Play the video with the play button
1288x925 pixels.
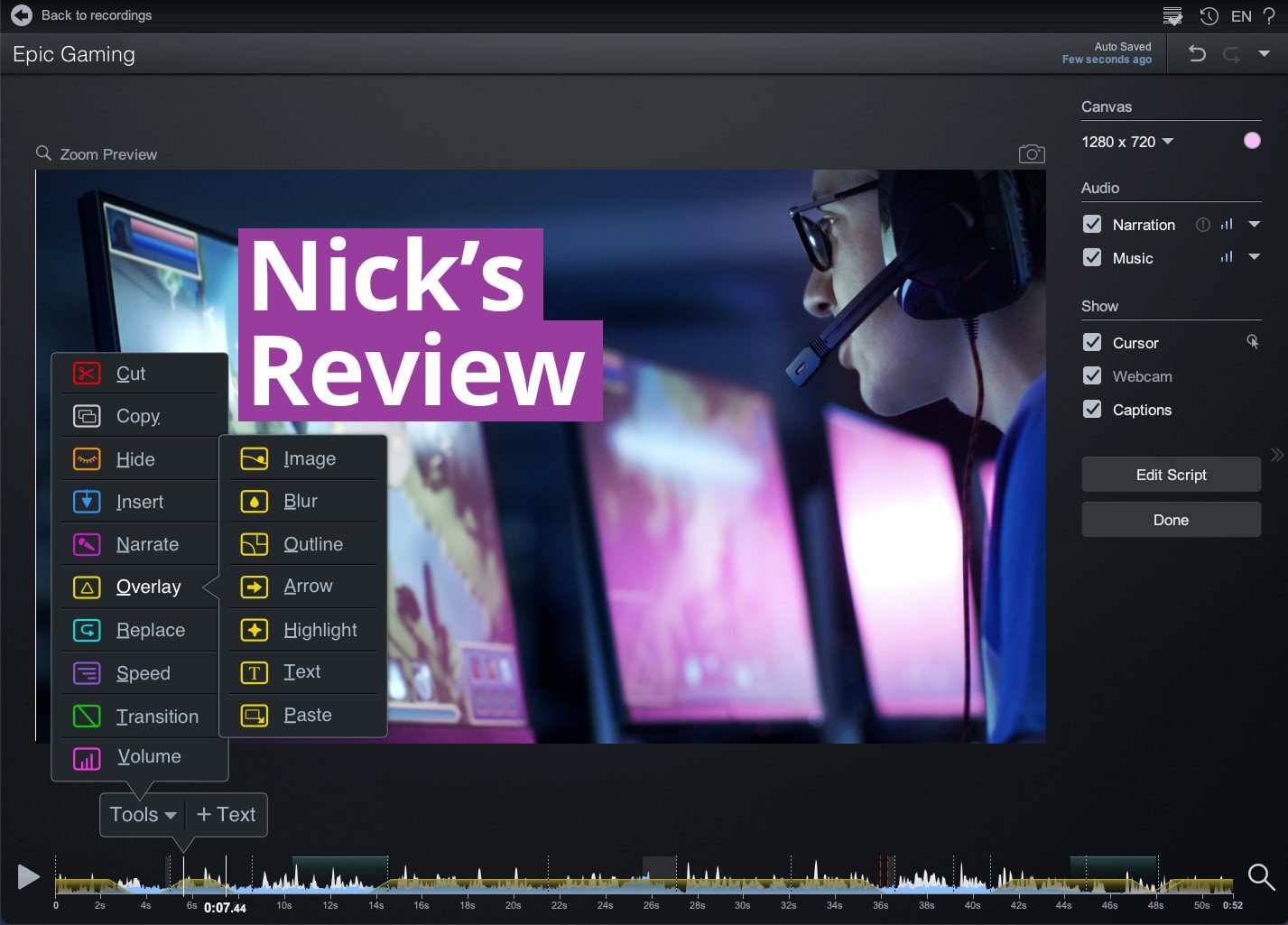pos(29,876)
